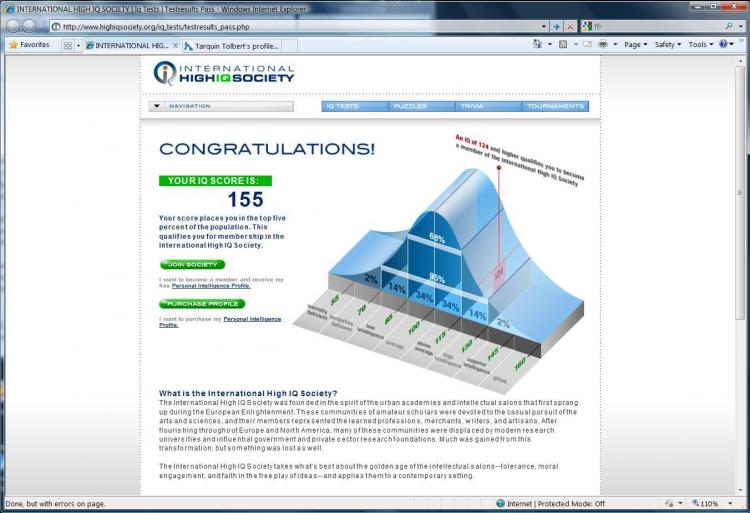The width and height of the screenshot is (750, 513).
Task: Open the Feeds button dropdown arrow
Action: tap(575, 44)
